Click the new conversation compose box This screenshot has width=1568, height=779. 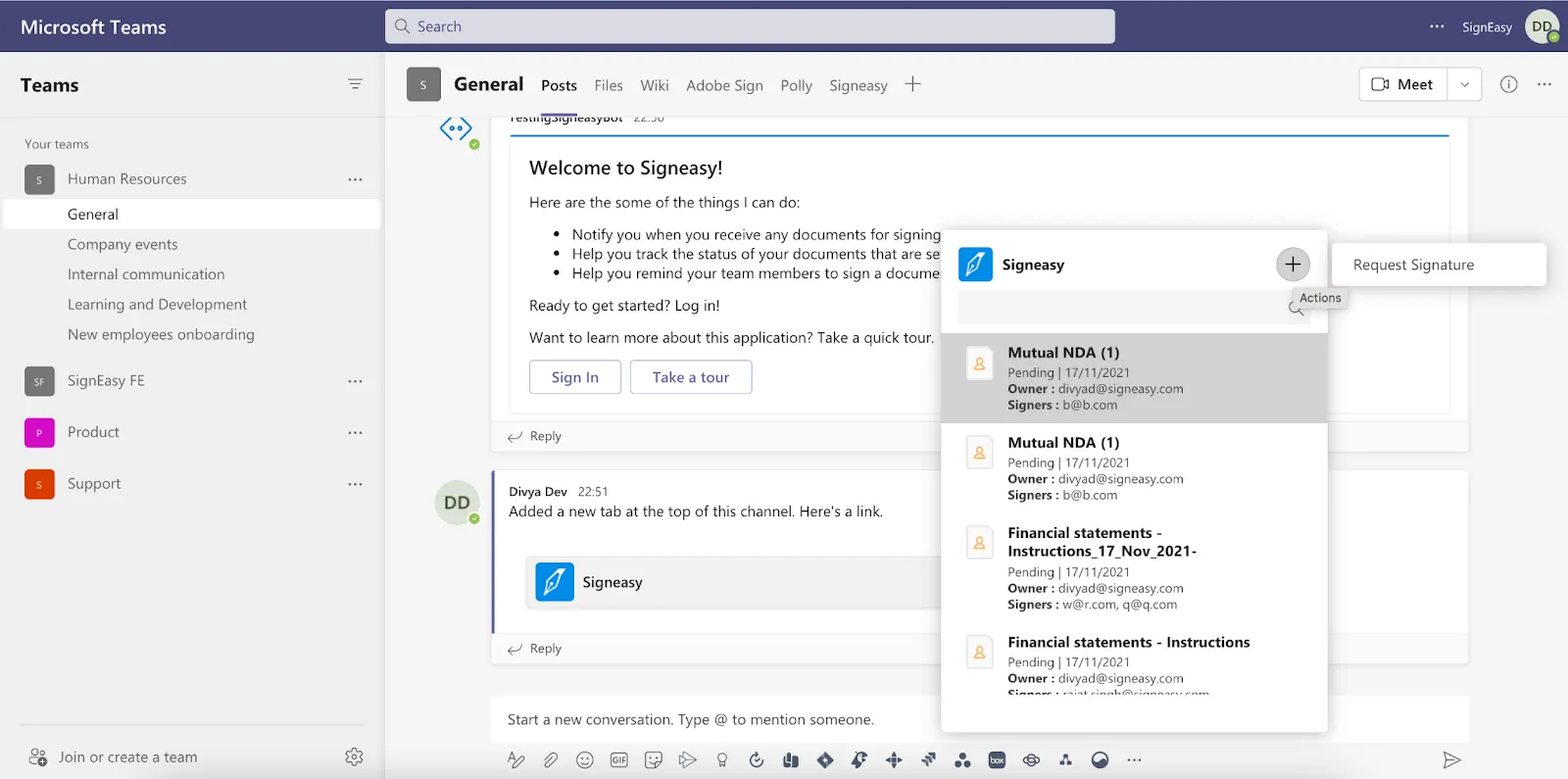tap(979, 719)
